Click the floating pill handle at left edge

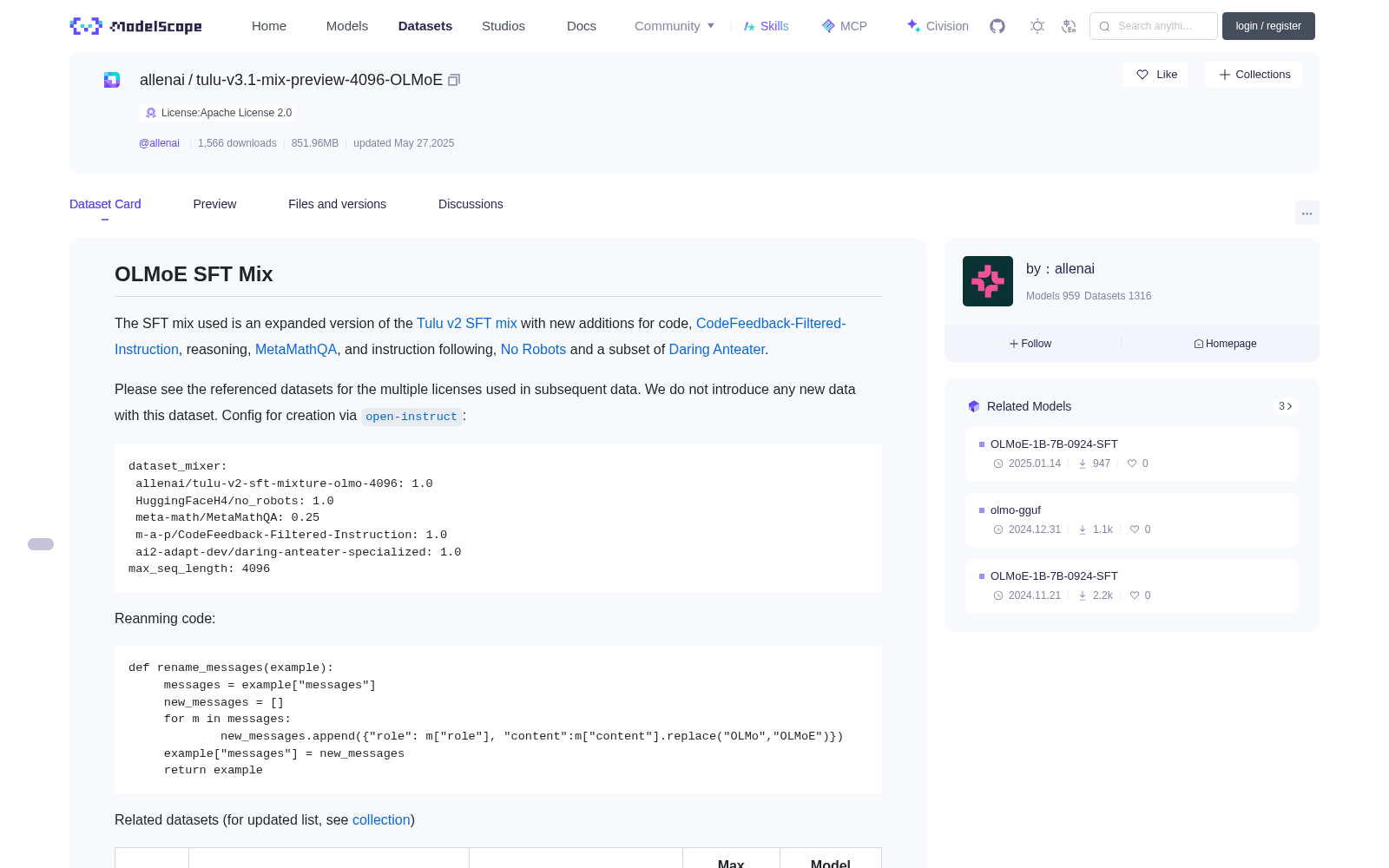point(41,544)
